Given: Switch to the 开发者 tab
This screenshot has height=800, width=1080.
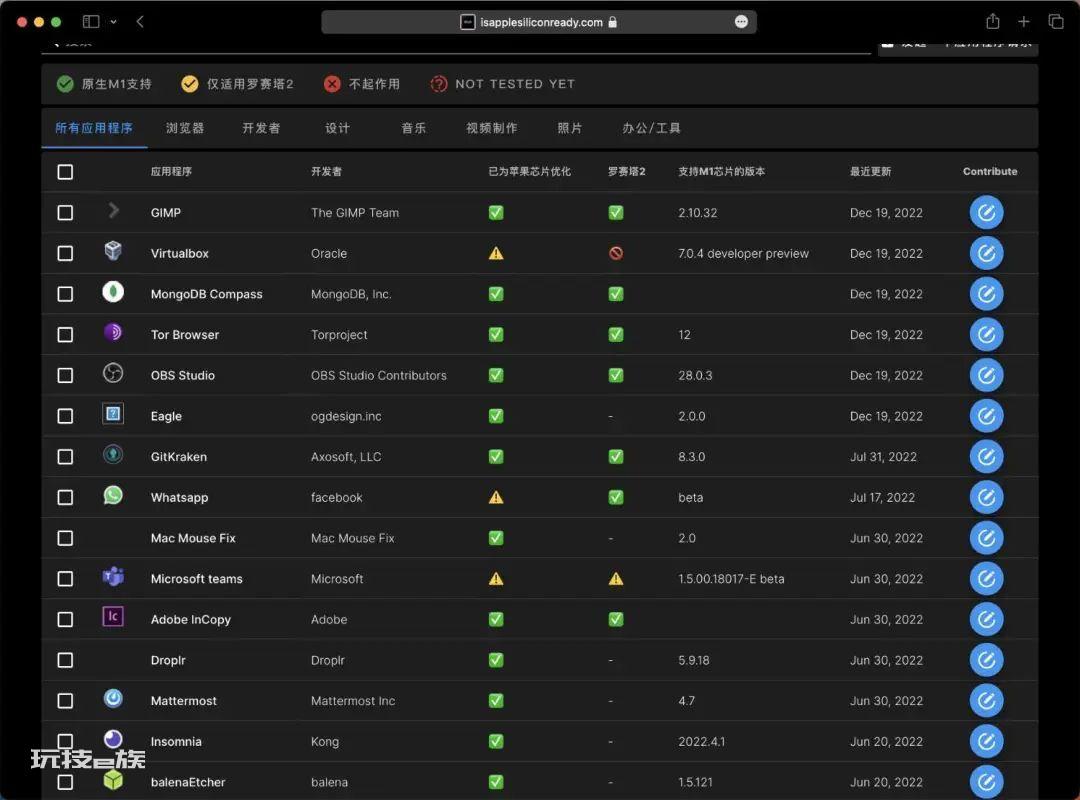Looking at the screenshot, I should pos(261,128).
